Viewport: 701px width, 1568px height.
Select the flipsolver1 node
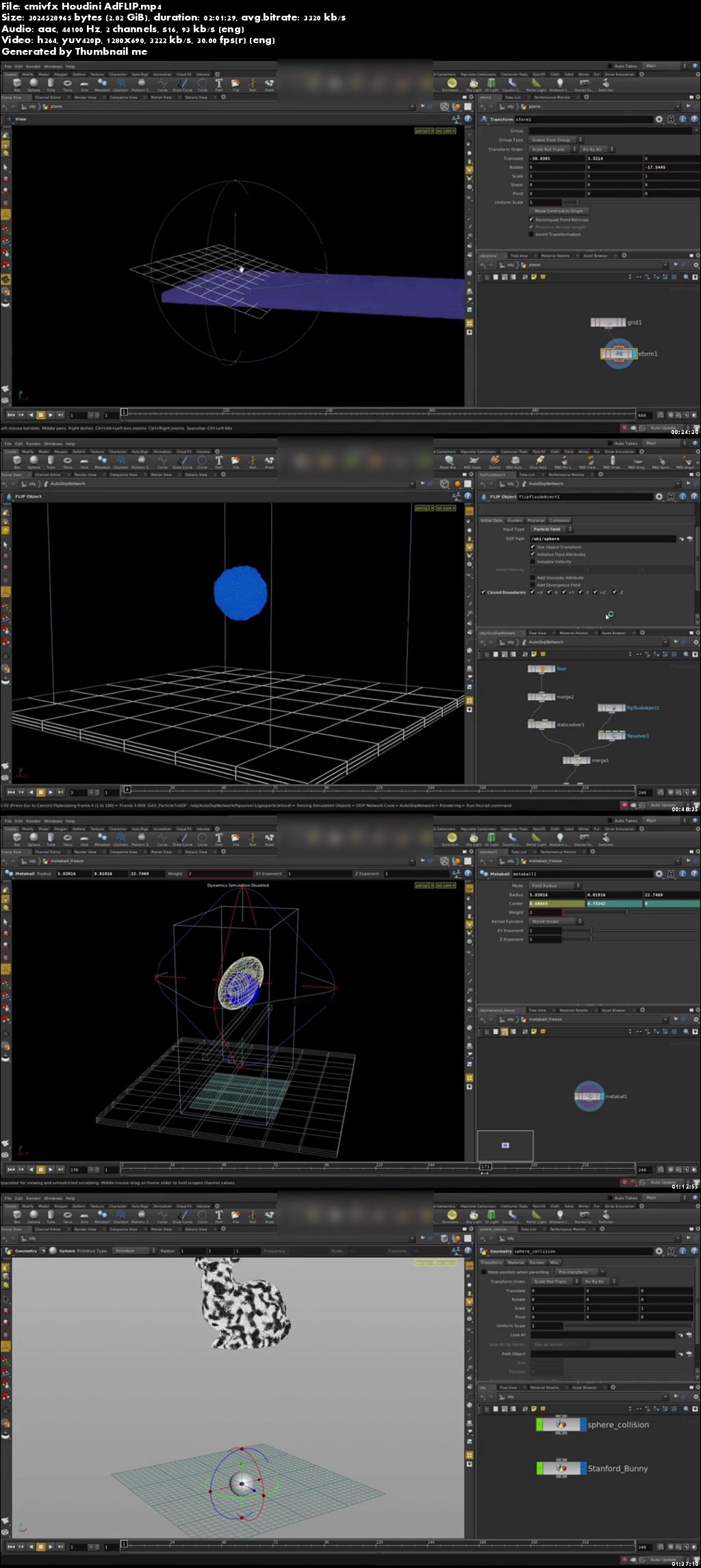(x=611, y=735)
